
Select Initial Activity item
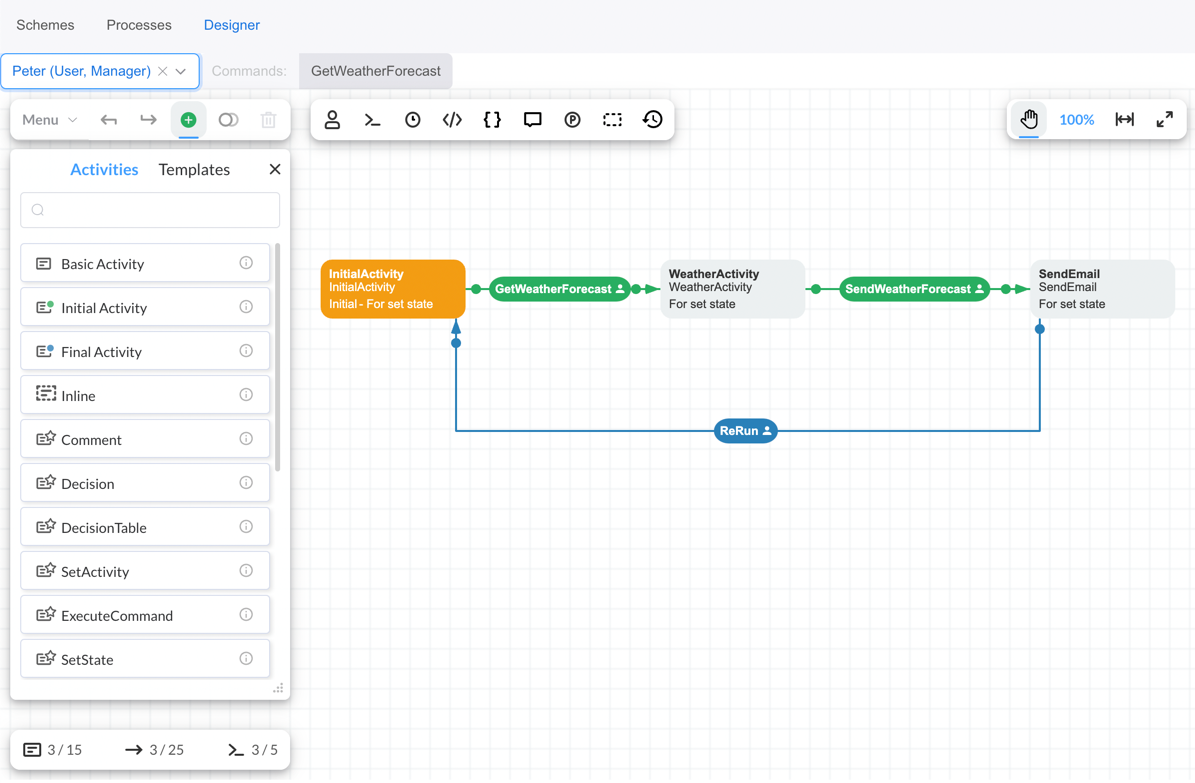[145, 307]
